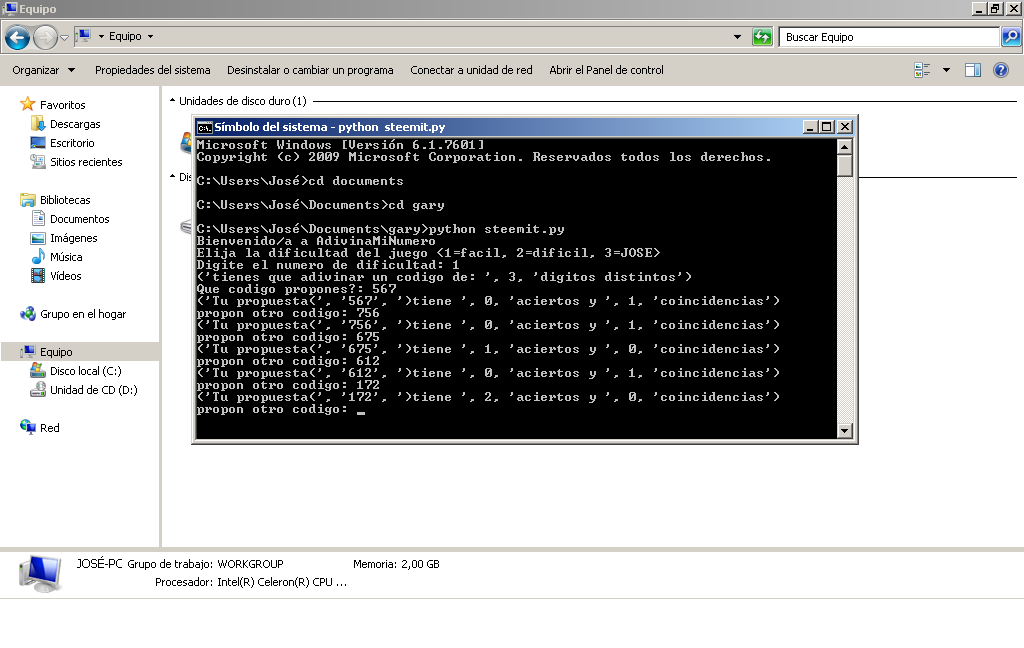Select Conectar a unidad de red
1024x648 pixels.
pos(472,70)
